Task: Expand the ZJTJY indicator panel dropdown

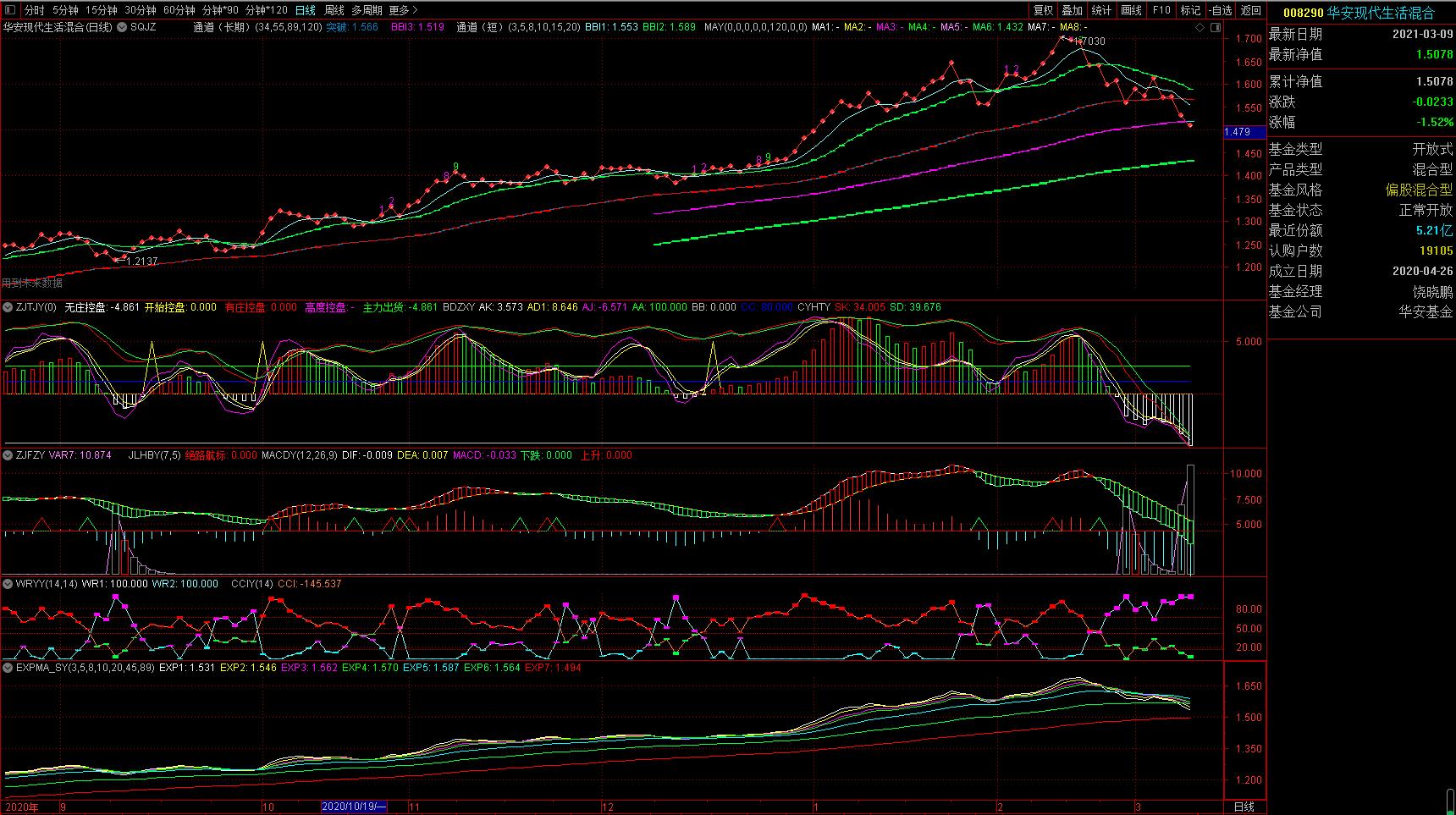Action: click(8, 307)
